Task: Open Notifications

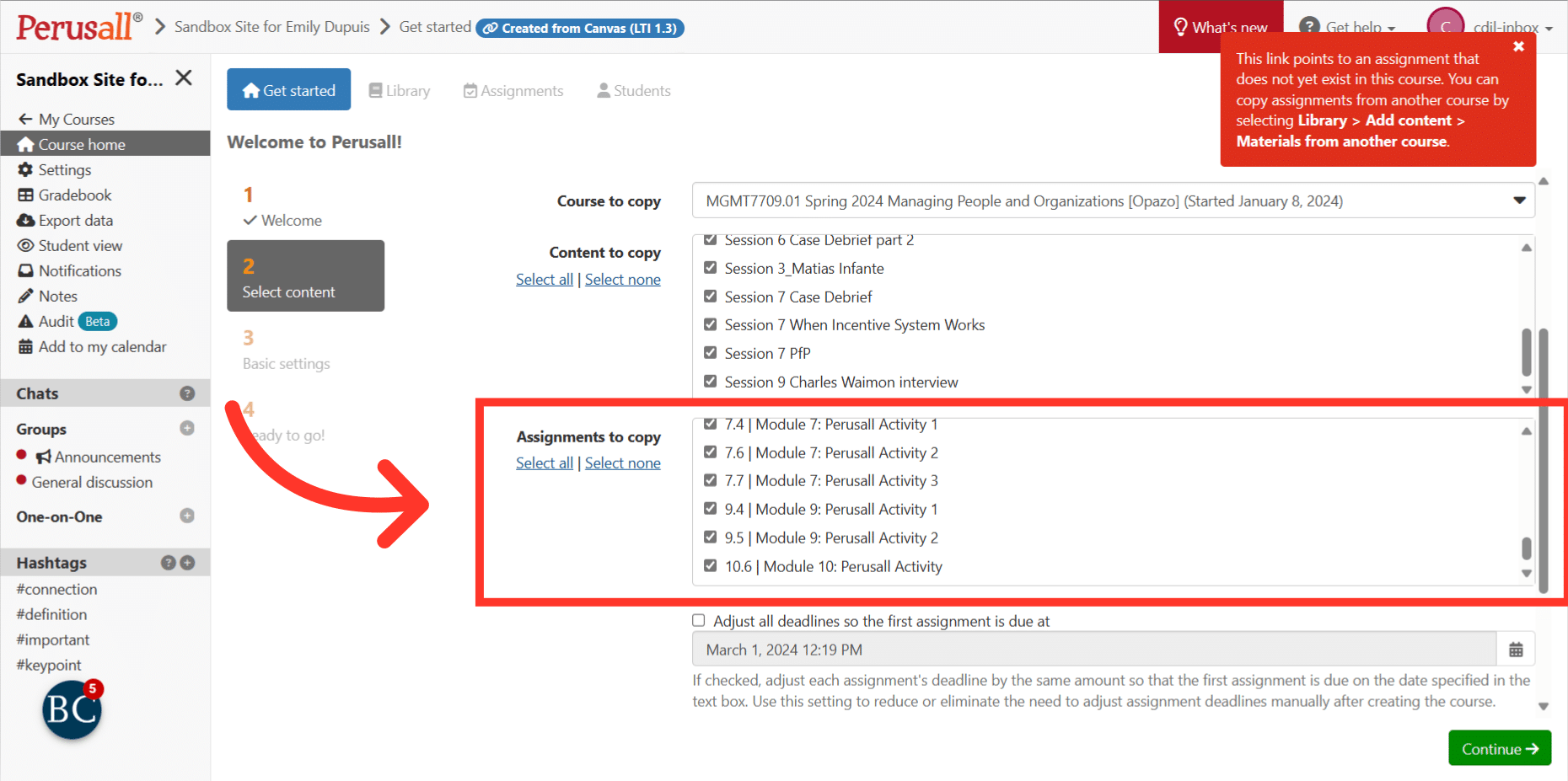Action: (79, 270)
